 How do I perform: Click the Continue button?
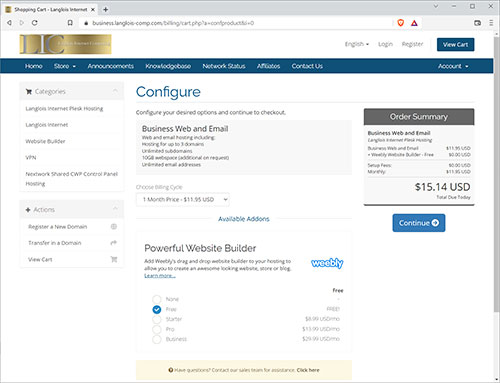419,223
